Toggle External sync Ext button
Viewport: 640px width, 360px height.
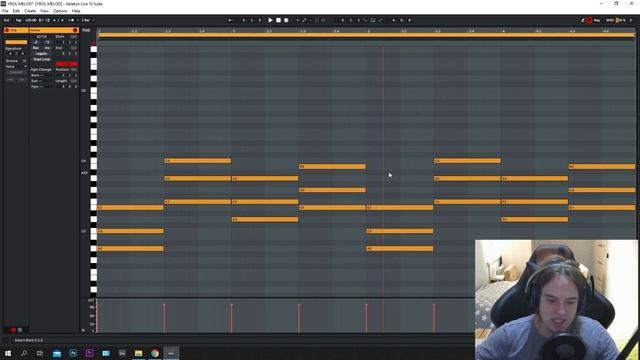[x=7, y=20]
